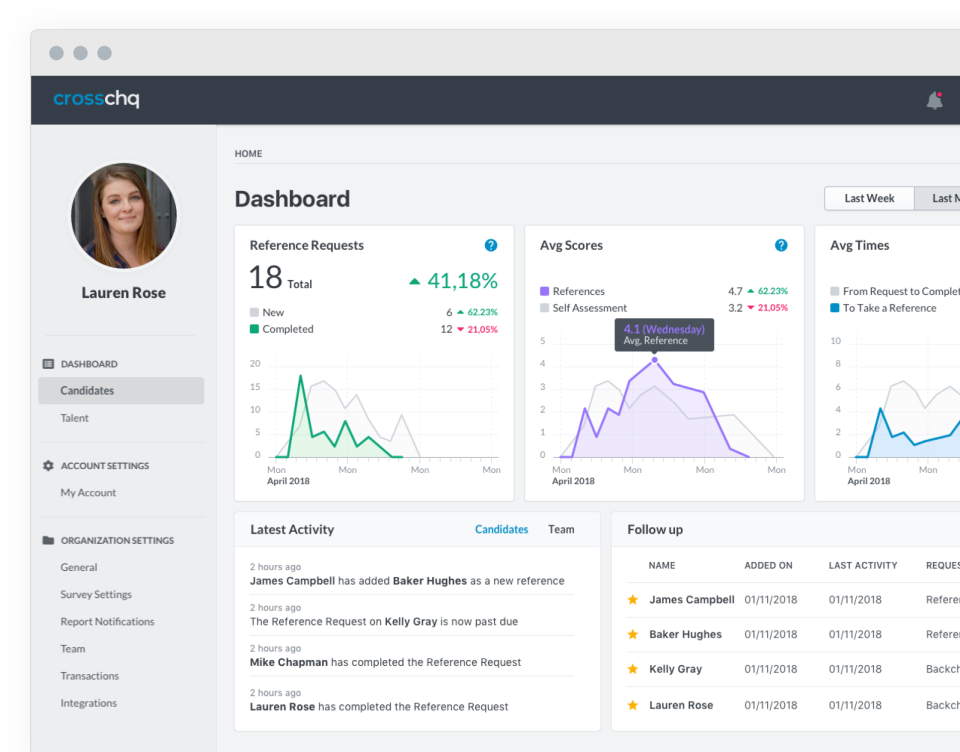Image resolution: width=960 pixels, height=752 pixels.
Task: Click HOME breadcrumb
Action: click(248, 154)
